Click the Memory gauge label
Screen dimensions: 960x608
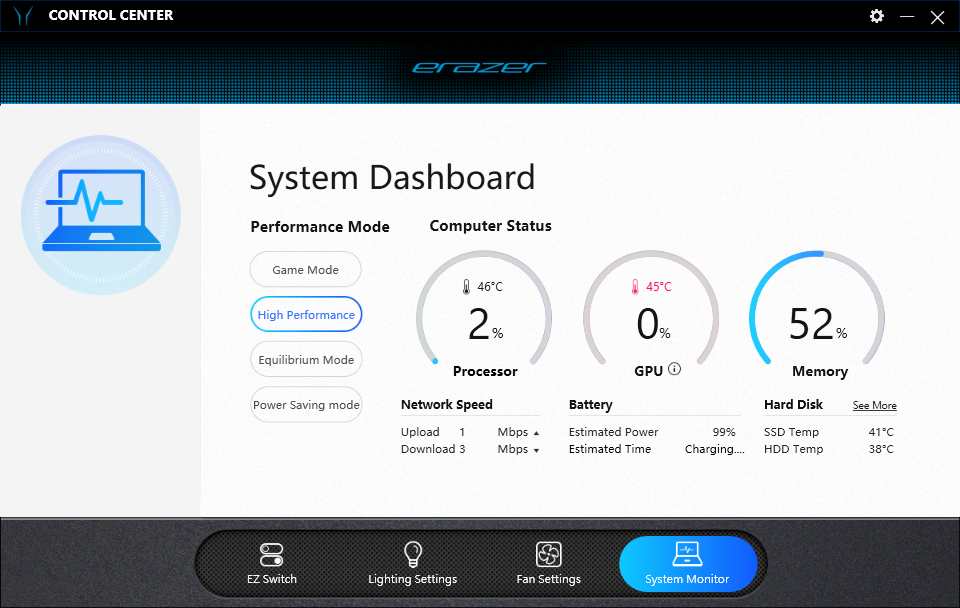click(820, 371)
